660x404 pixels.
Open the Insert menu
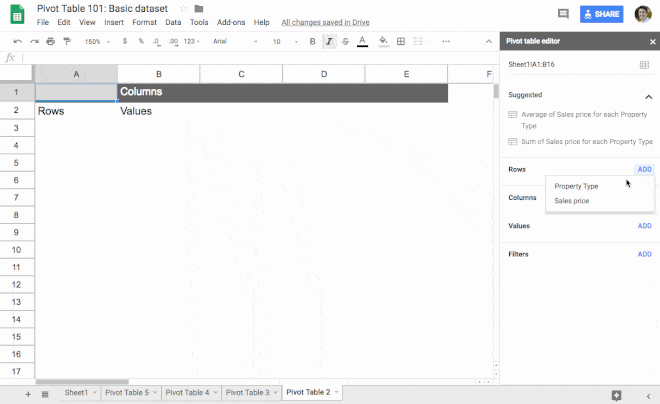(x=114, y=22)
